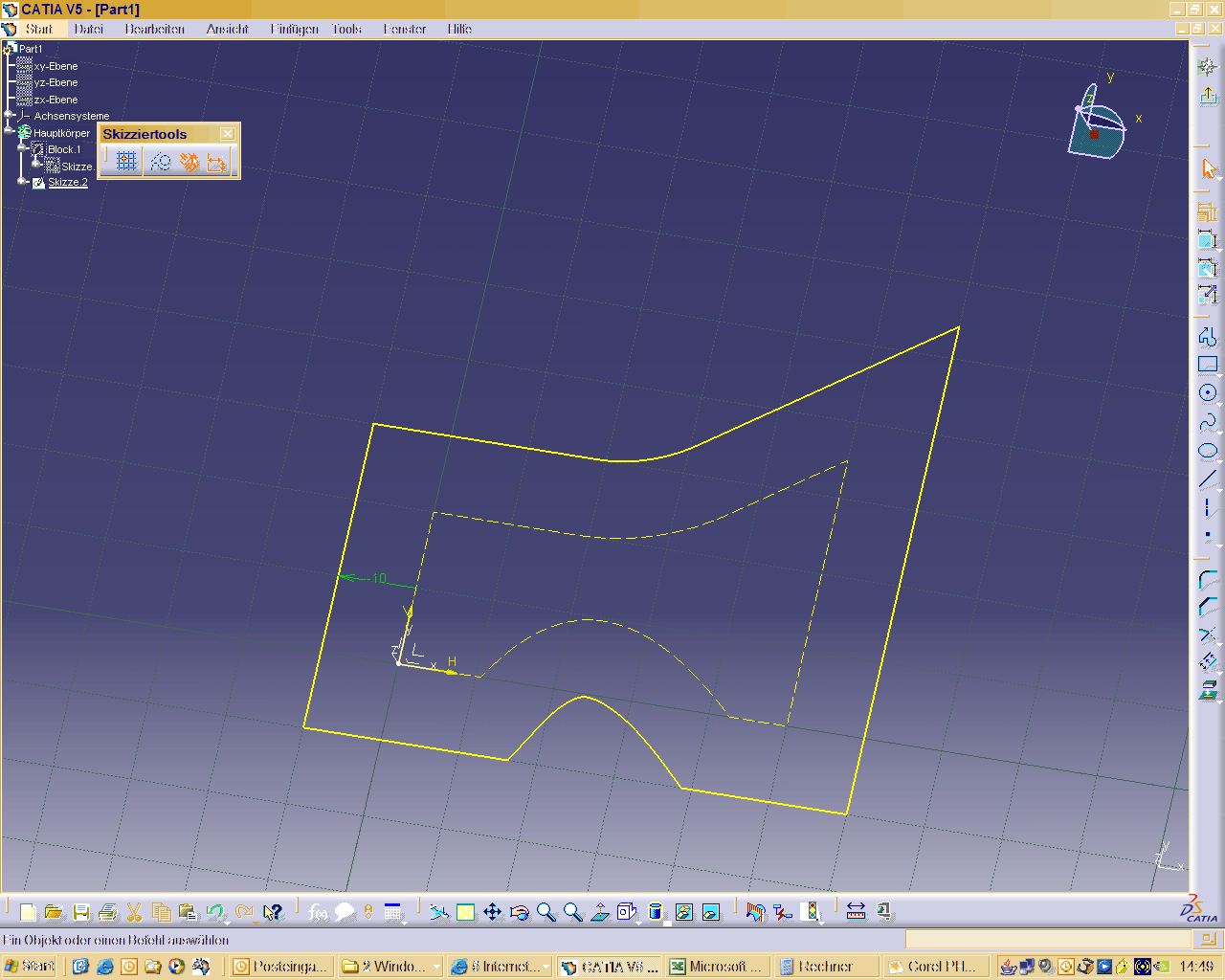Viewport: 1225px width, 980px height.
Task: Choose the Line tool
Action: pyautogui.click(x=1208, y=479)
